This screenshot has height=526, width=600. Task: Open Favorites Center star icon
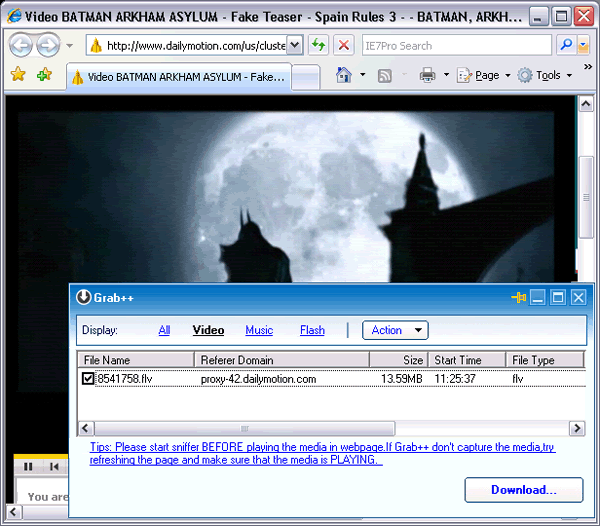click(x=18, y=74)
